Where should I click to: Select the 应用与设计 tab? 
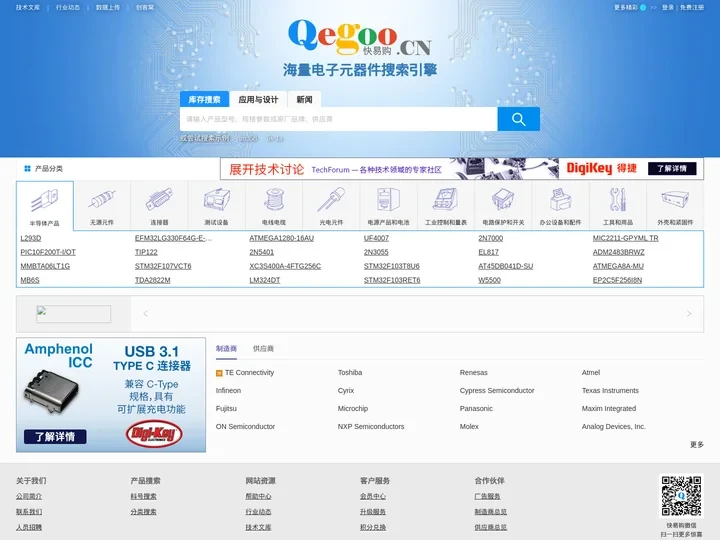coord(258,99)
